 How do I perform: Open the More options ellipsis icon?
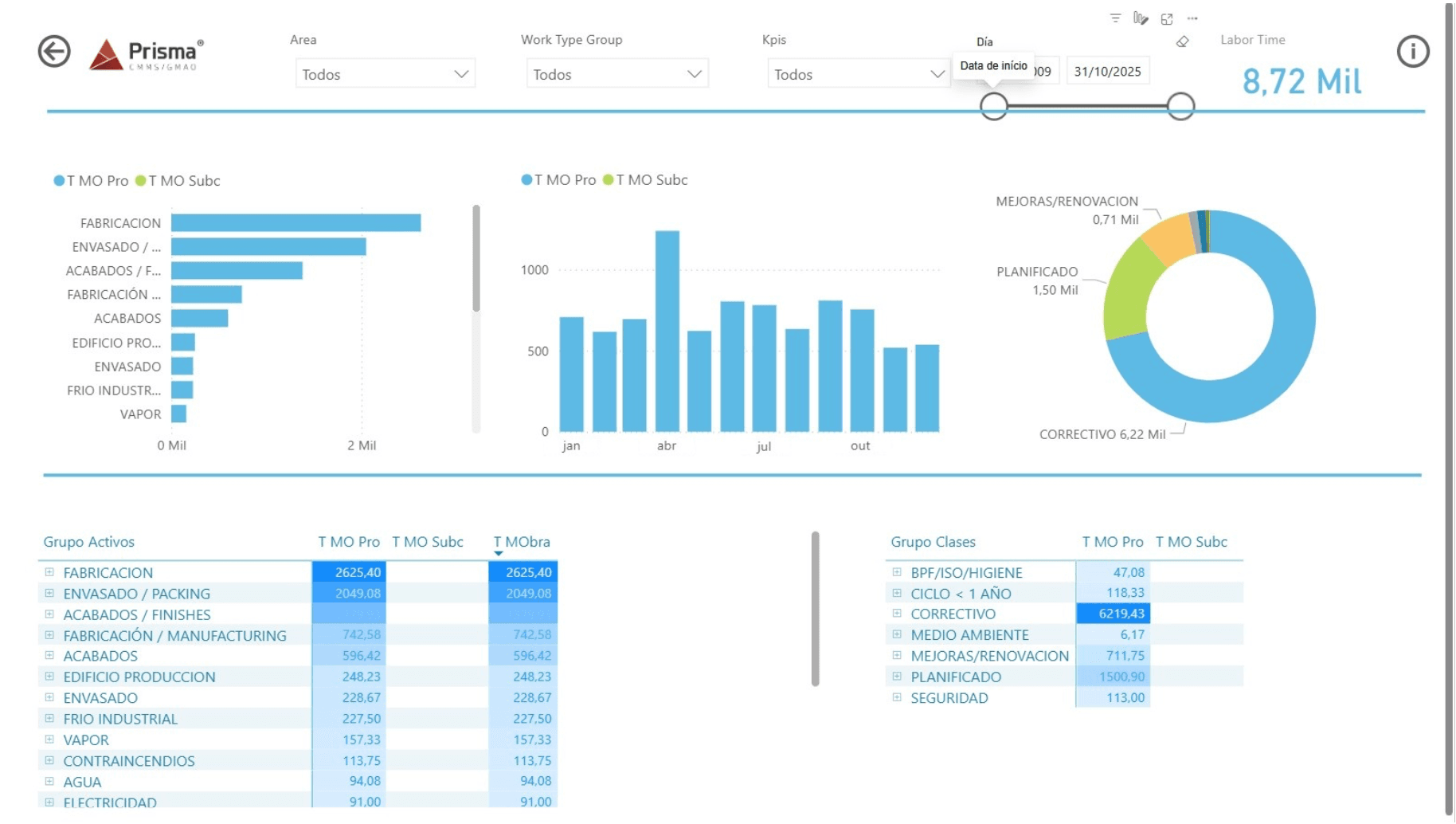1192,18
